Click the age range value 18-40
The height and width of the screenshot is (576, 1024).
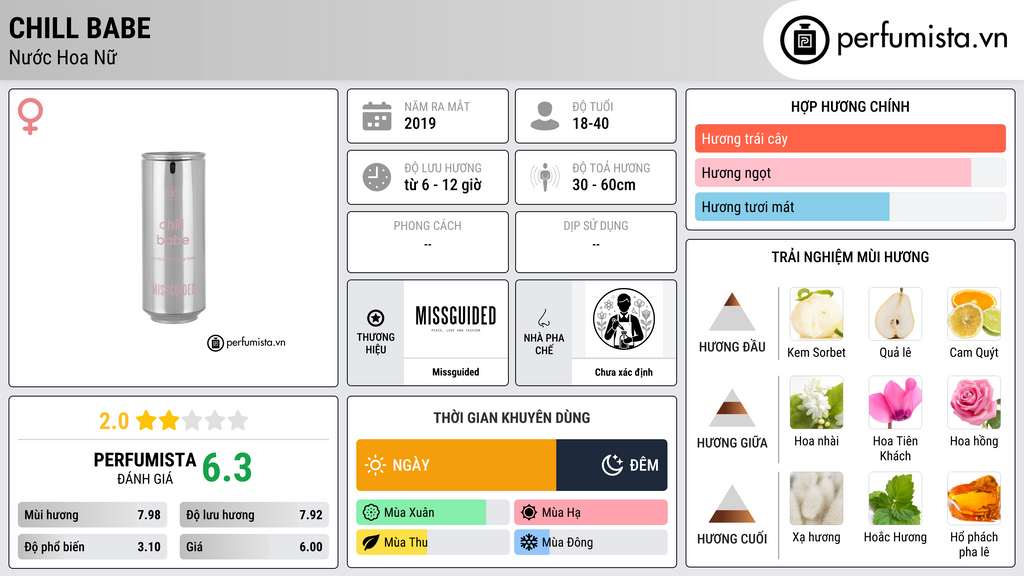pos(590,123)
